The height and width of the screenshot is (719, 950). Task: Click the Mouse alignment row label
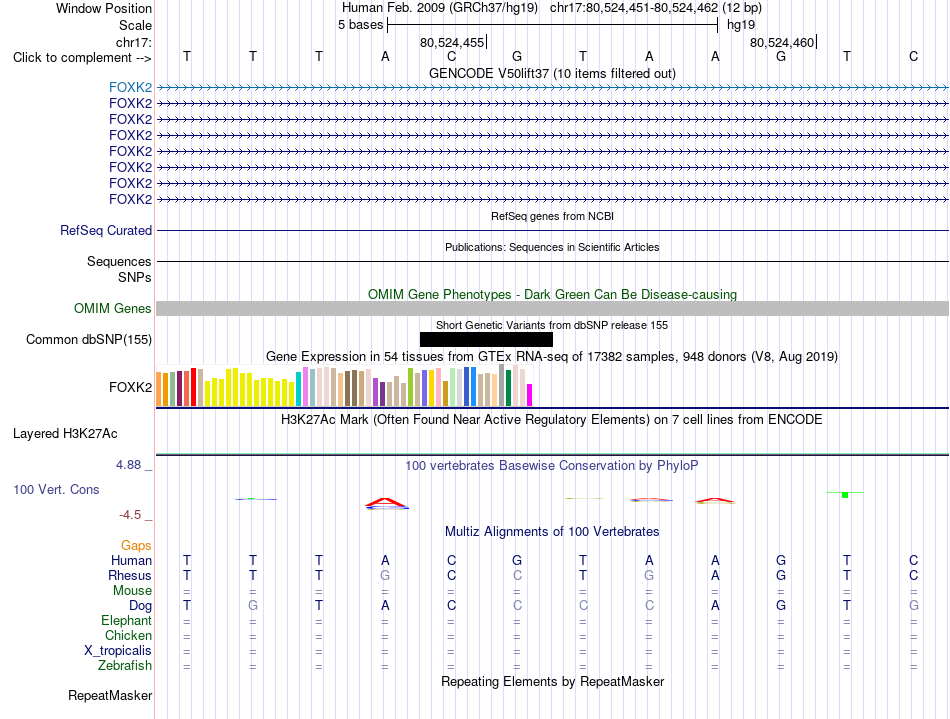click(132, 591)
